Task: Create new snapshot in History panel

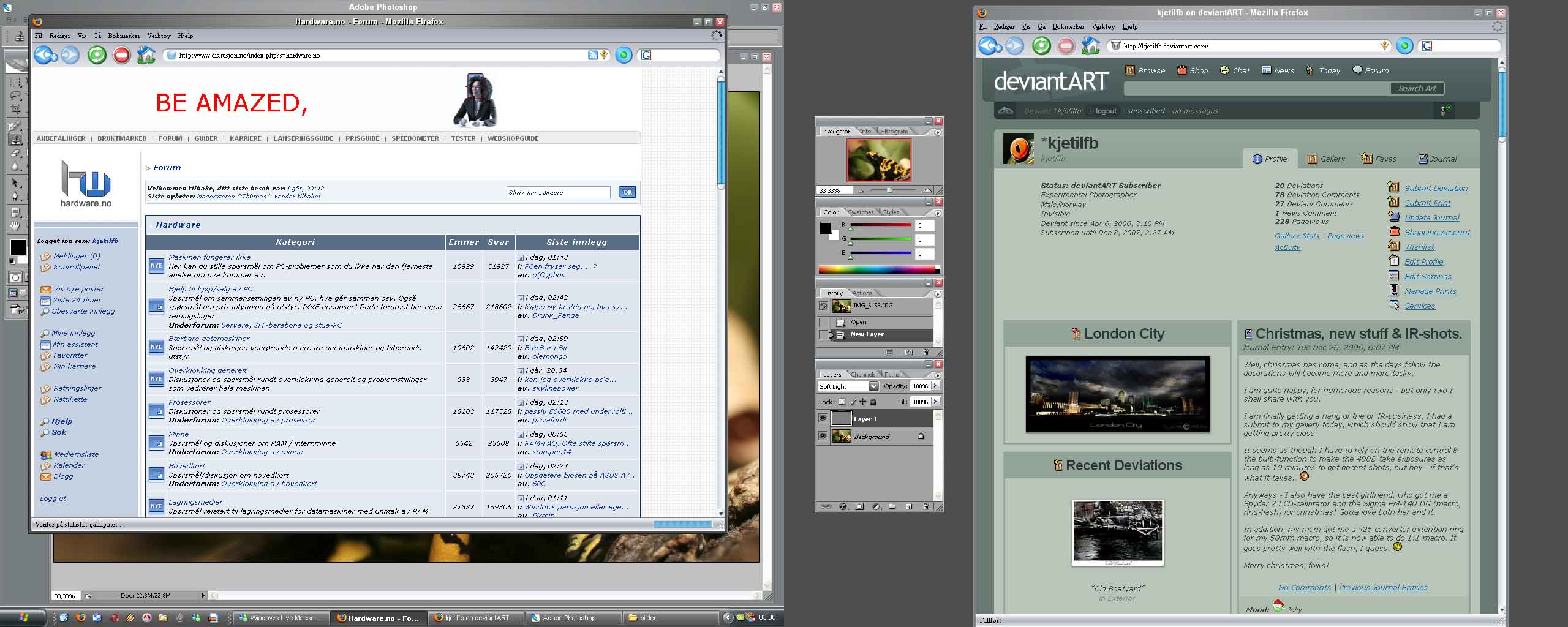Action: coord(908,353)
